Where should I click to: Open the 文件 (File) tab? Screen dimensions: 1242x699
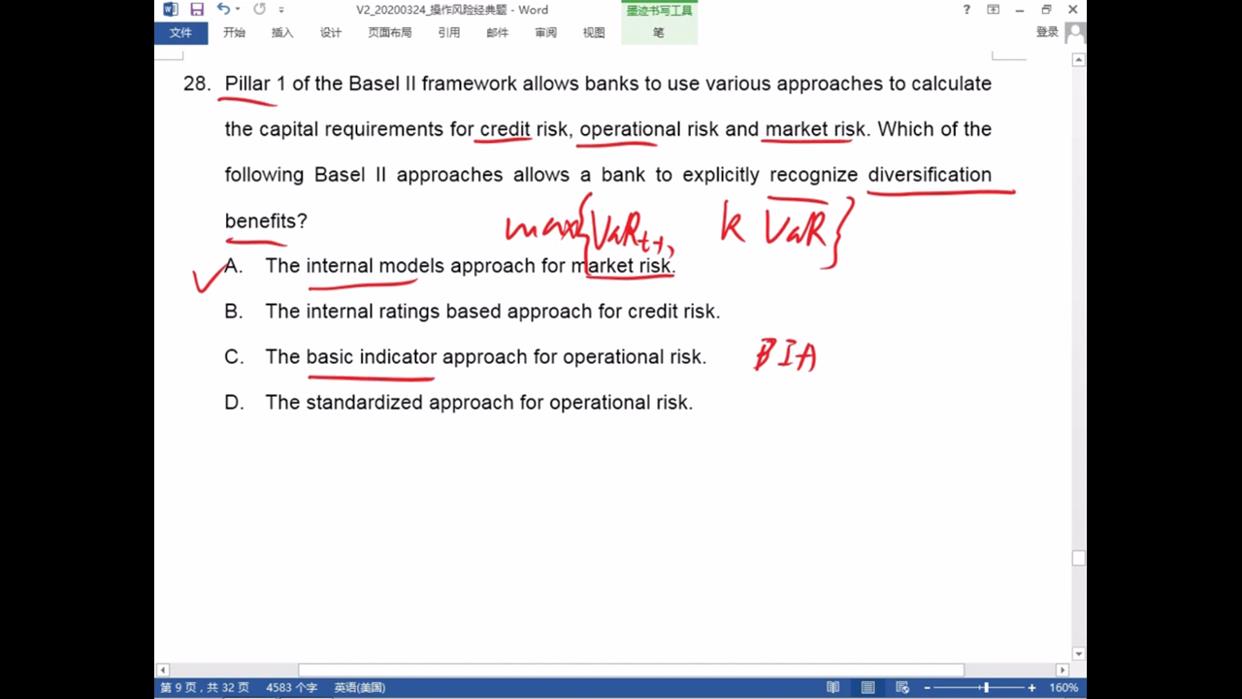pyautogui.click(x=181, y=33)
